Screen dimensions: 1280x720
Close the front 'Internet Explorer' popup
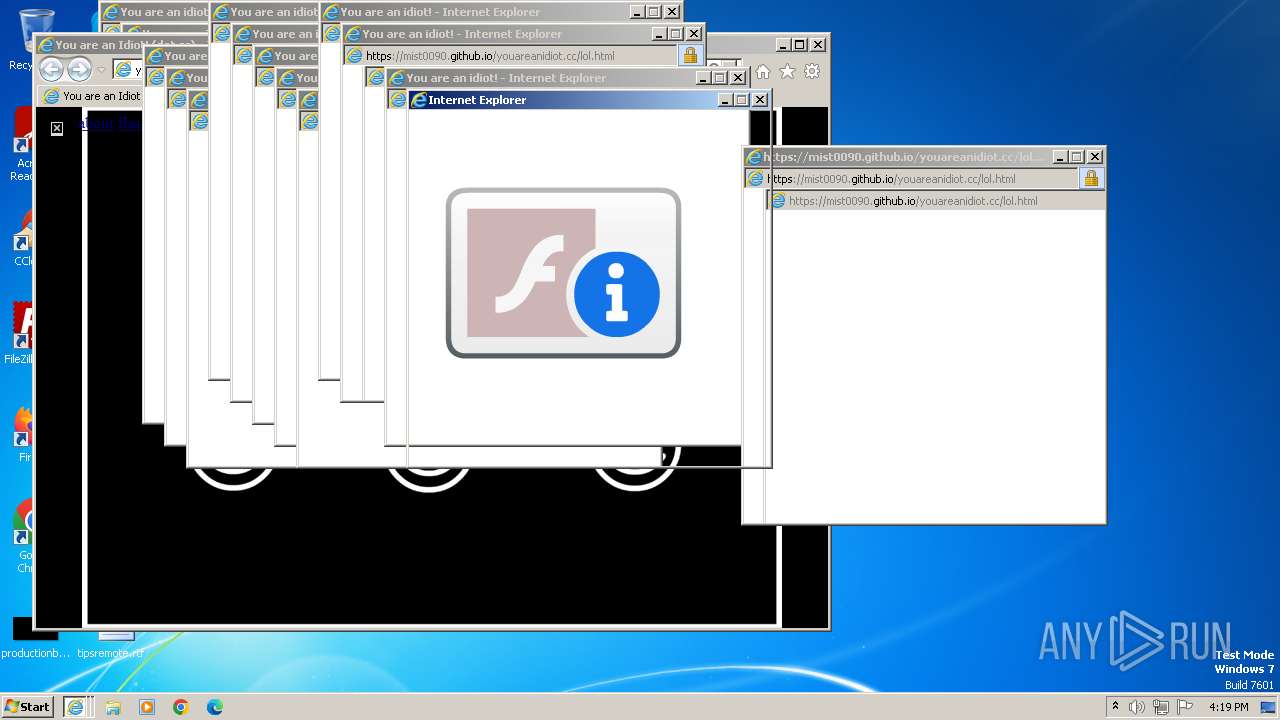tap(760, 100)
